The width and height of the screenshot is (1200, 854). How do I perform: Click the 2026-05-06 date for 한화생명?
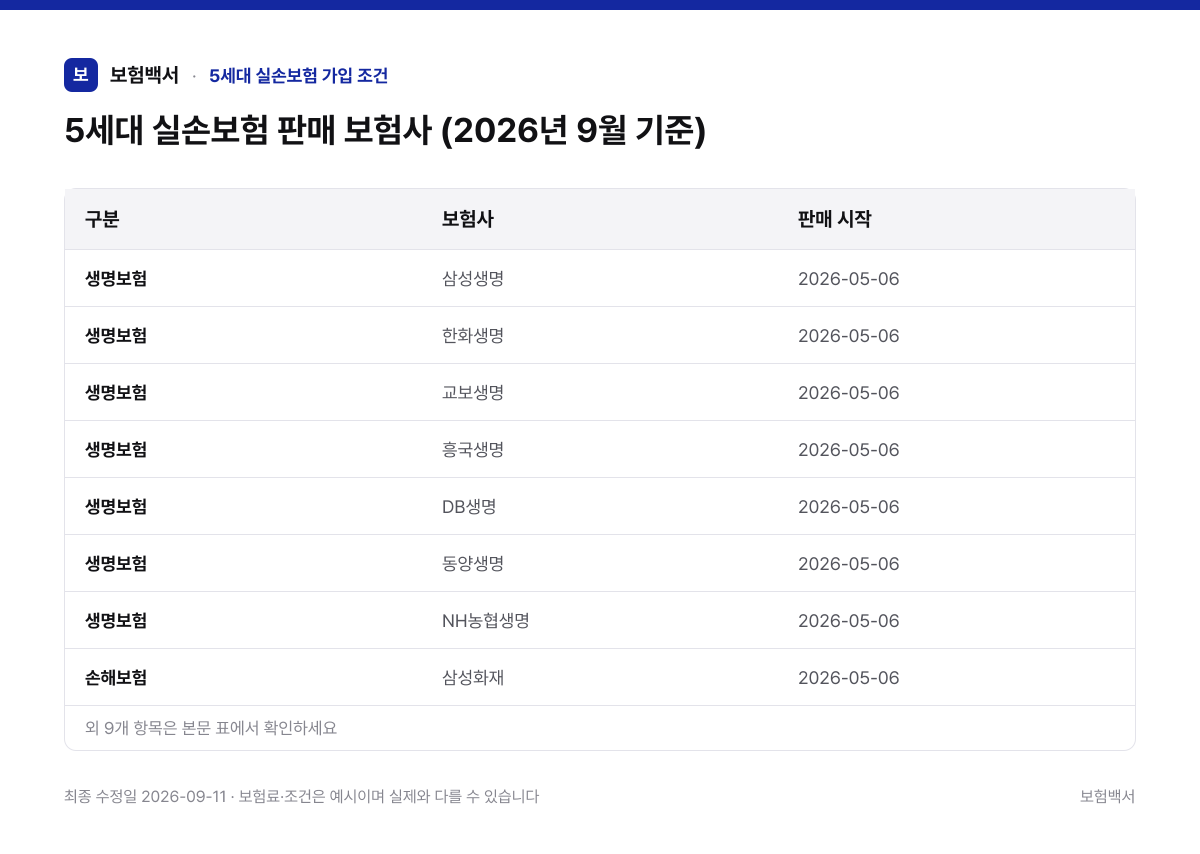coord(849,336)
